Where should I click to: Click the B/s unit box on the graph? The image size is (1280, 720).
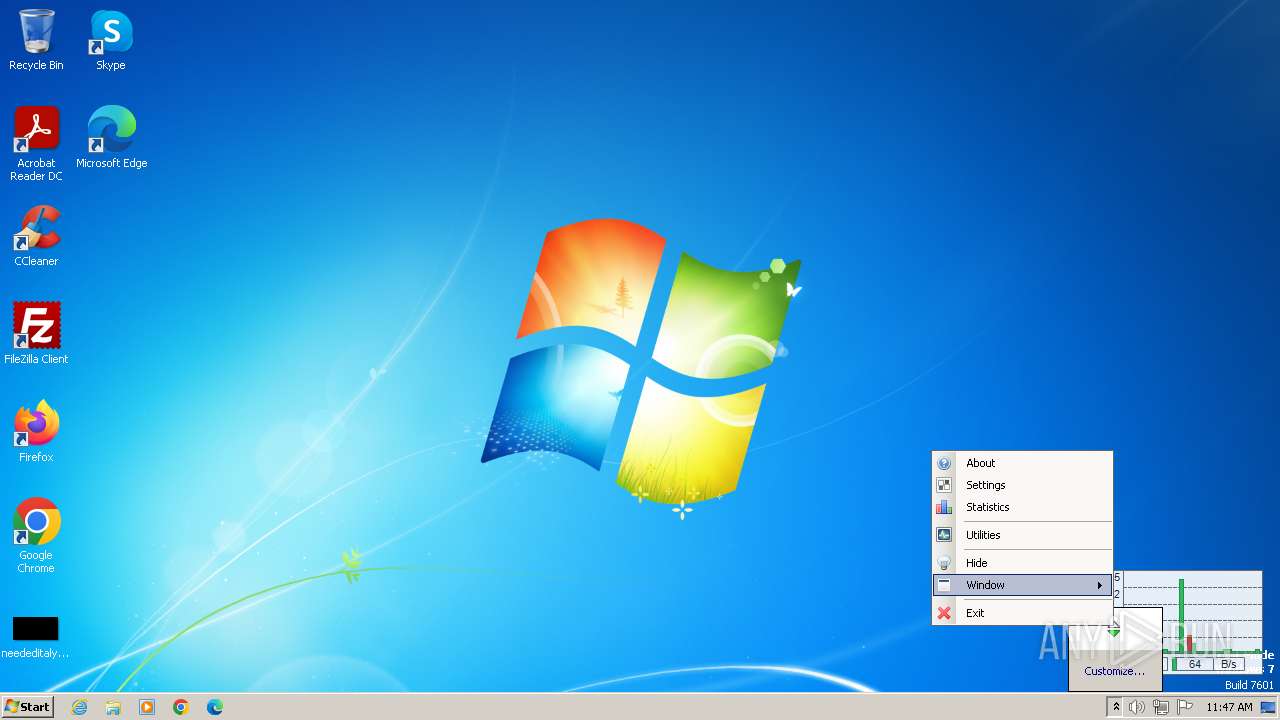[x=1229, y=664]
